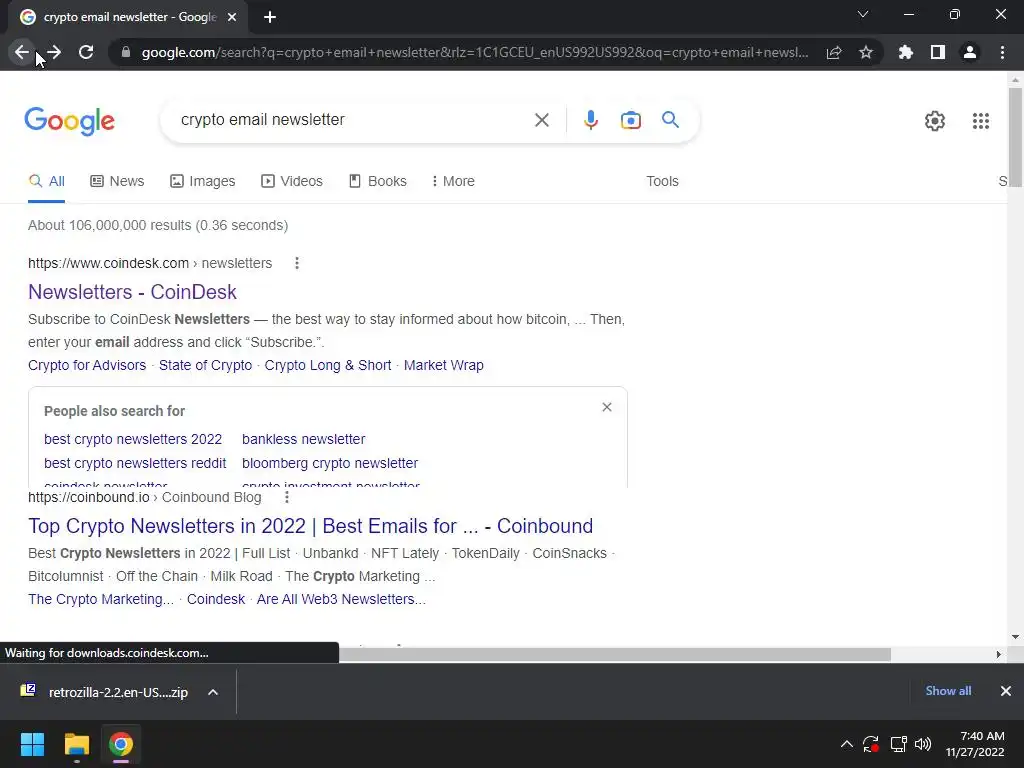Open File Explorer from the taskbar
Screen dimensions: 1024x768
click(x=76, y=744)
